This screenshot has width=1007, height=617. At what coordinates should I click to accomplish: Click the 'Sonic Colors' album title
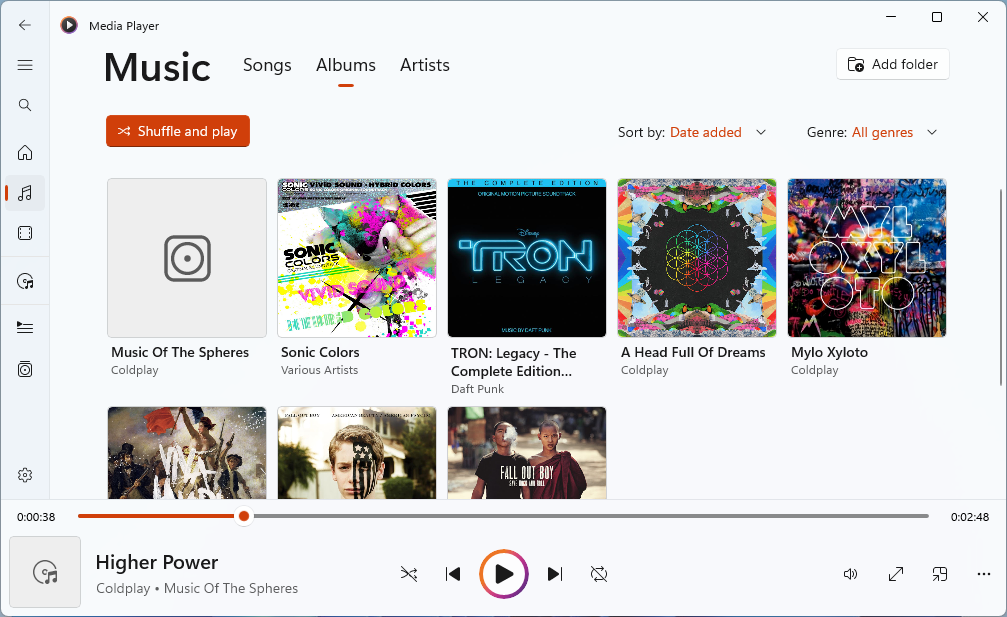coord(320,352)
